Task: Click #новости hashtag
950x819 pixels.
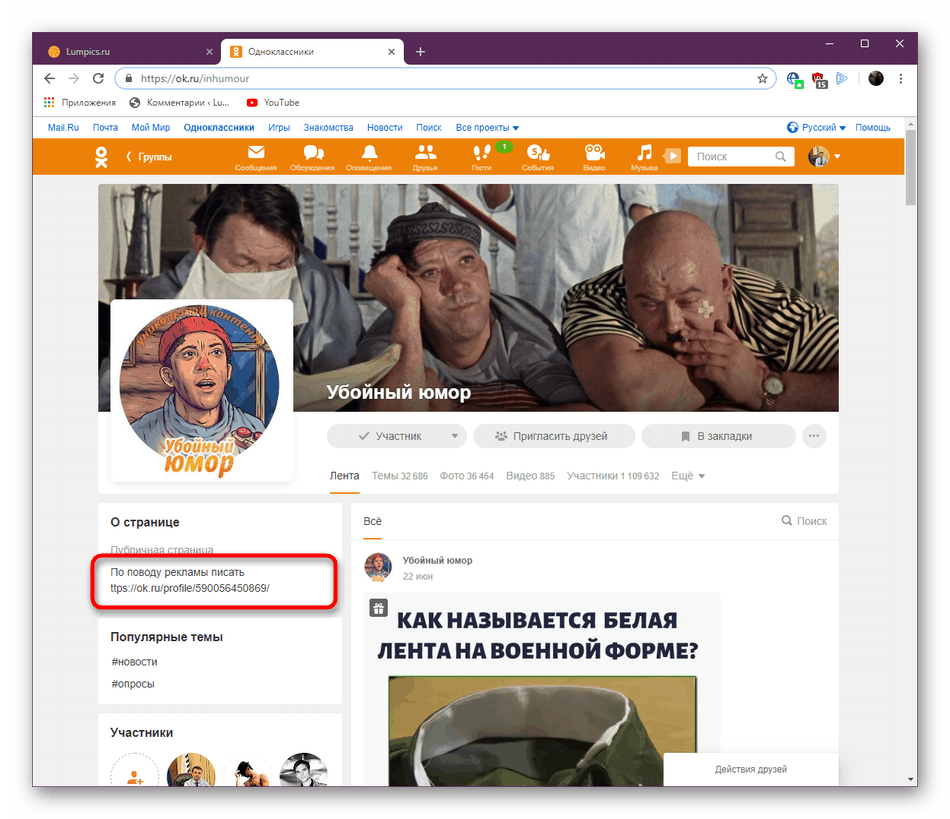Action: (134, 662)
